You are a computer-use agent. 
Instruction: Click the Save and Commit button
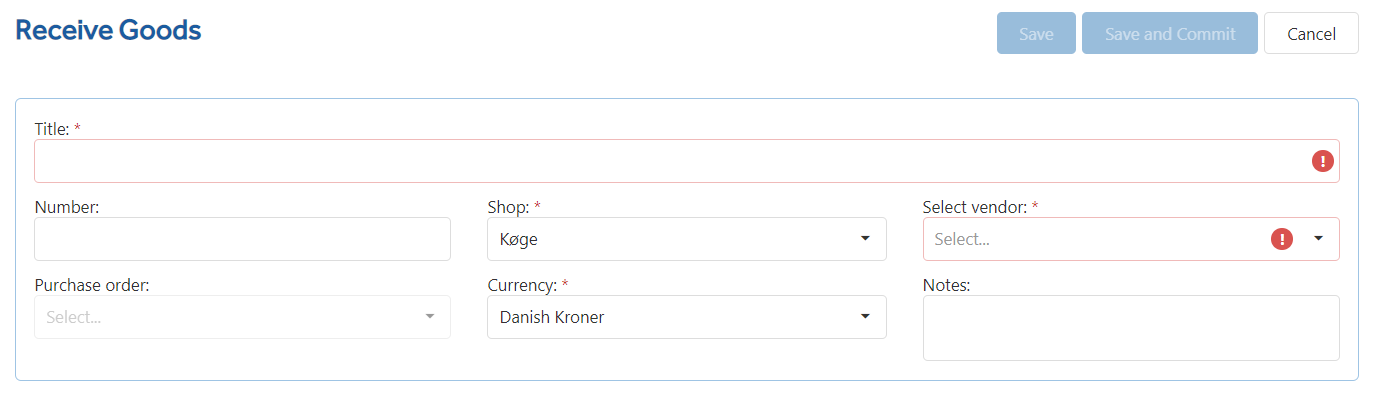1170,33
